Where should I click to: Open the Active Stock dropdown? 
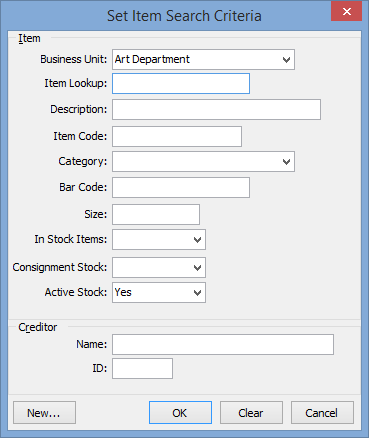coord(159,292)
